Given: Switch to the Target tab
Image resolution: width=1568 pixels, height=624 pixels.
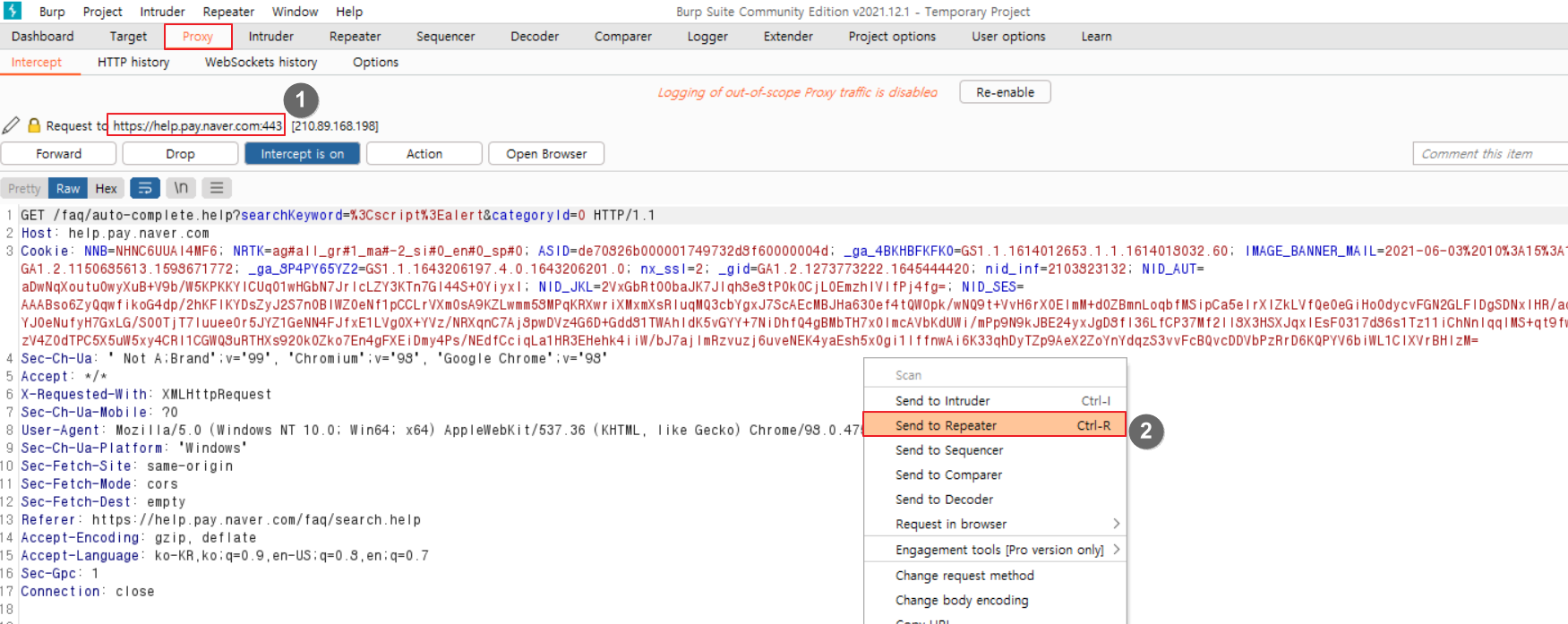Looking at the screenshot, I should pos(128,37).
